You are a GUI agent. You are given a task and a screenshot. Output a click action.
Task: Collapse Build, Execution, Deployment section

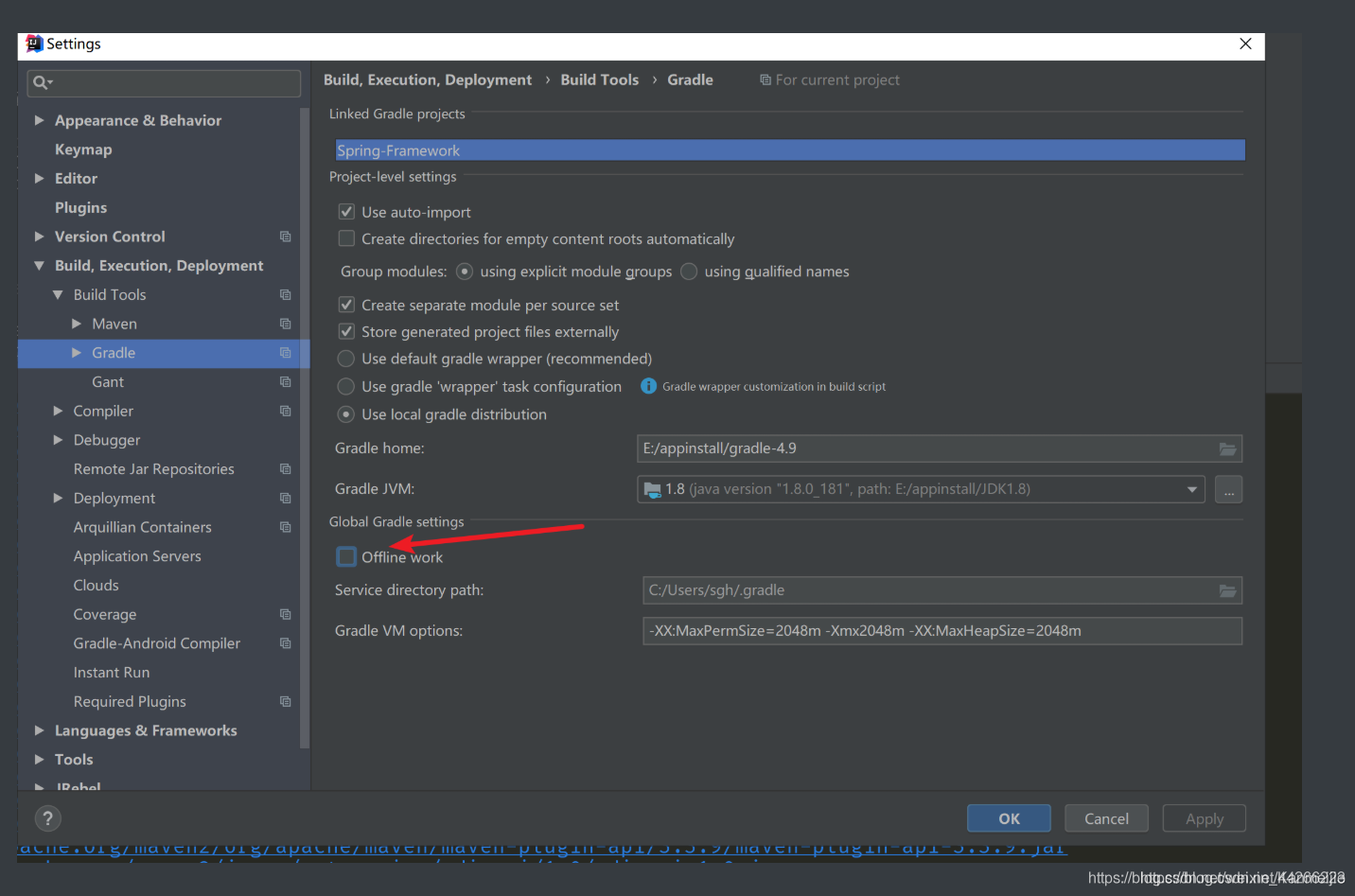pos(40,266)
